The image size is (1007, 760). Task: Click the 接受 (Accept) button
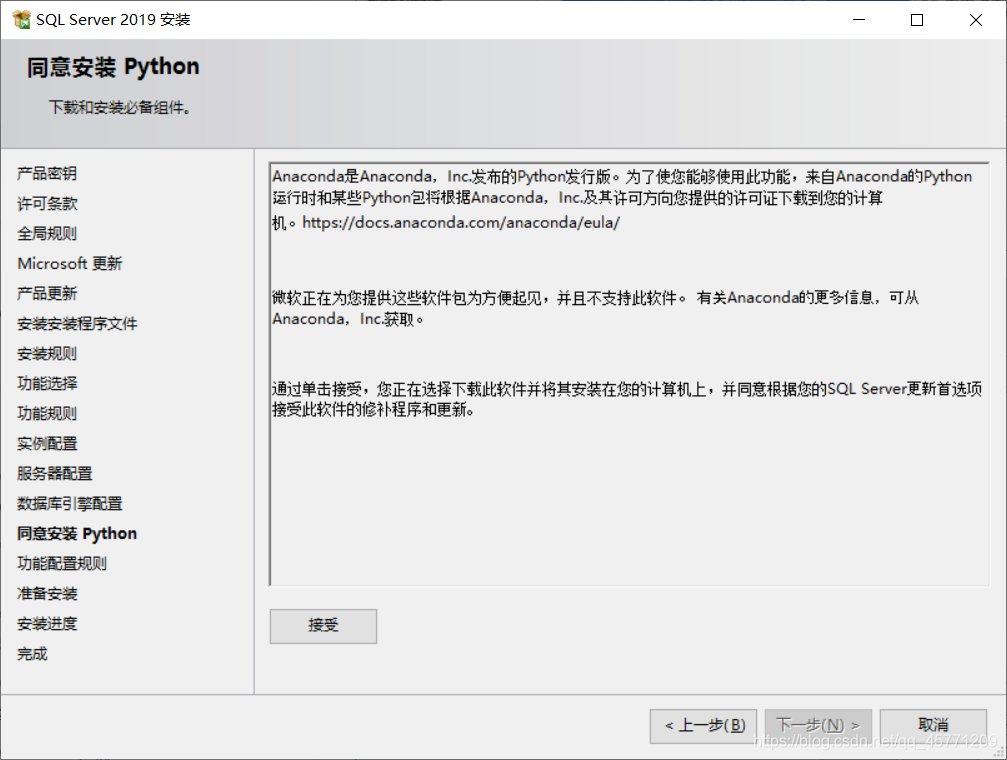pos(323,626)
